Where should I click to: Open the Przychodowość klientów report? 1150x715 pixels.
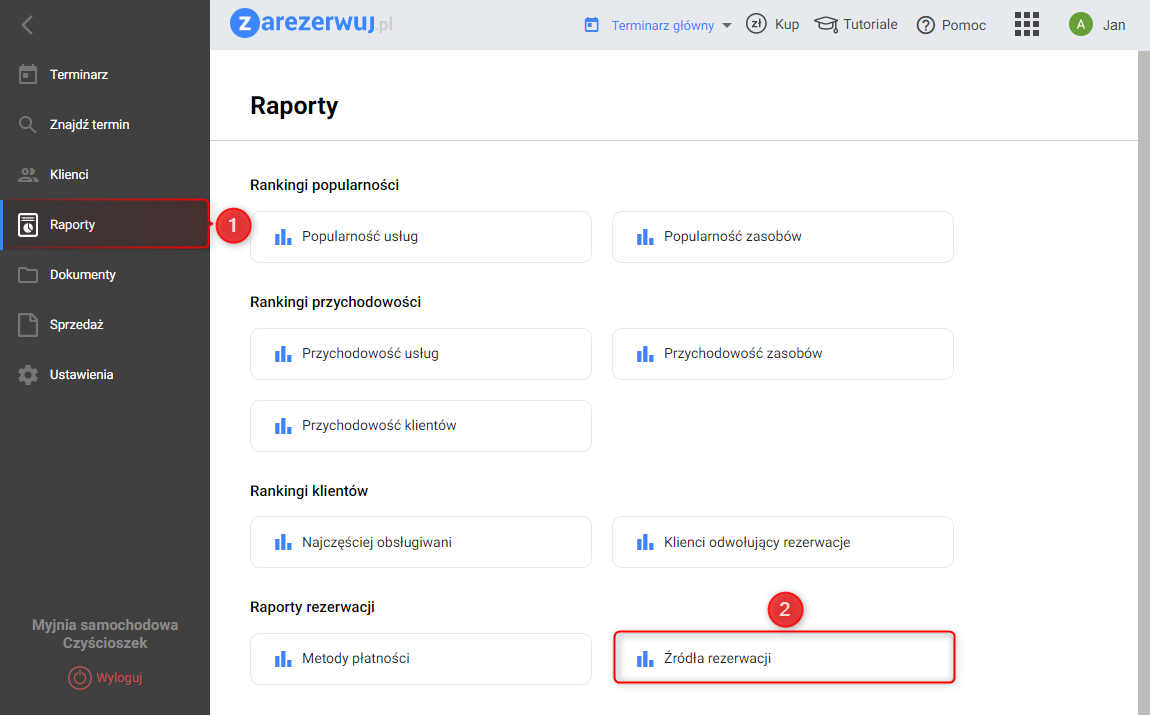pyautogui.click(x=420, y=426)
